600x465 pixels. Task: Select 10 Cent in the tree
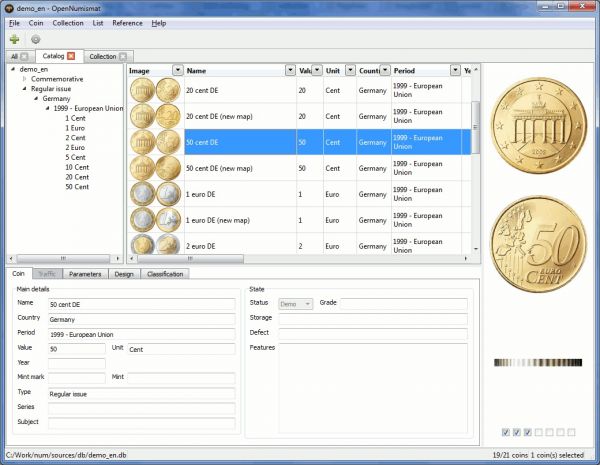pyautogui.click(x=76, y=167)
